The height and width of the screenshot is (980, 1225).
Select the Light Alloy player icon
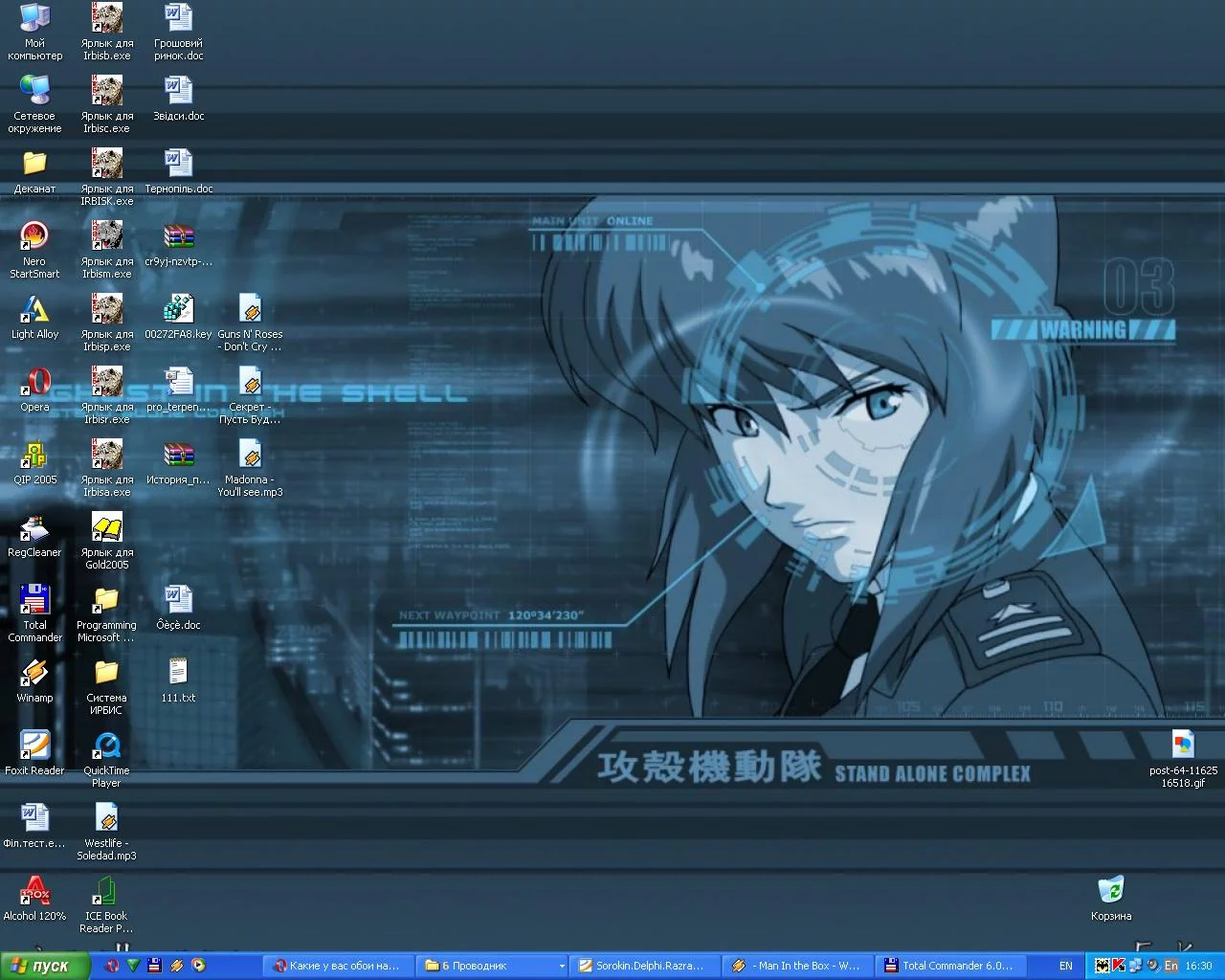(x=34, y=317)
